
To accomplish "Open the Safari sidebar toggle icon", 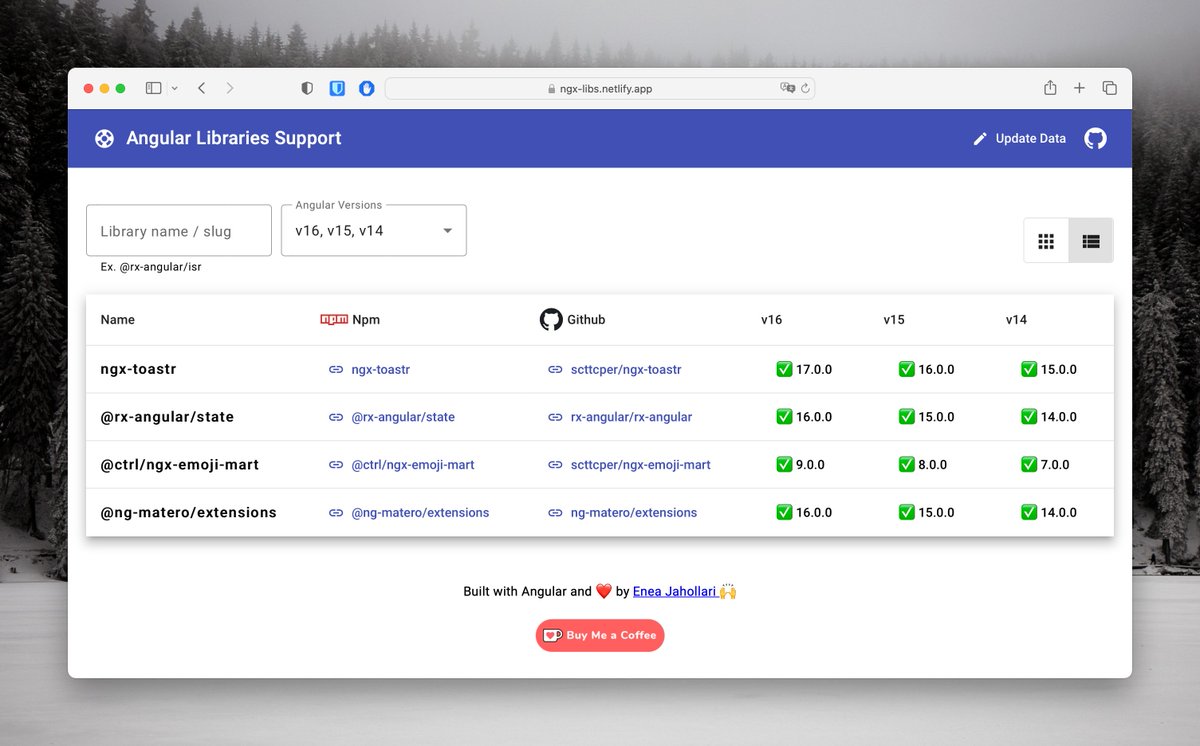I will (x=153, y=88).
